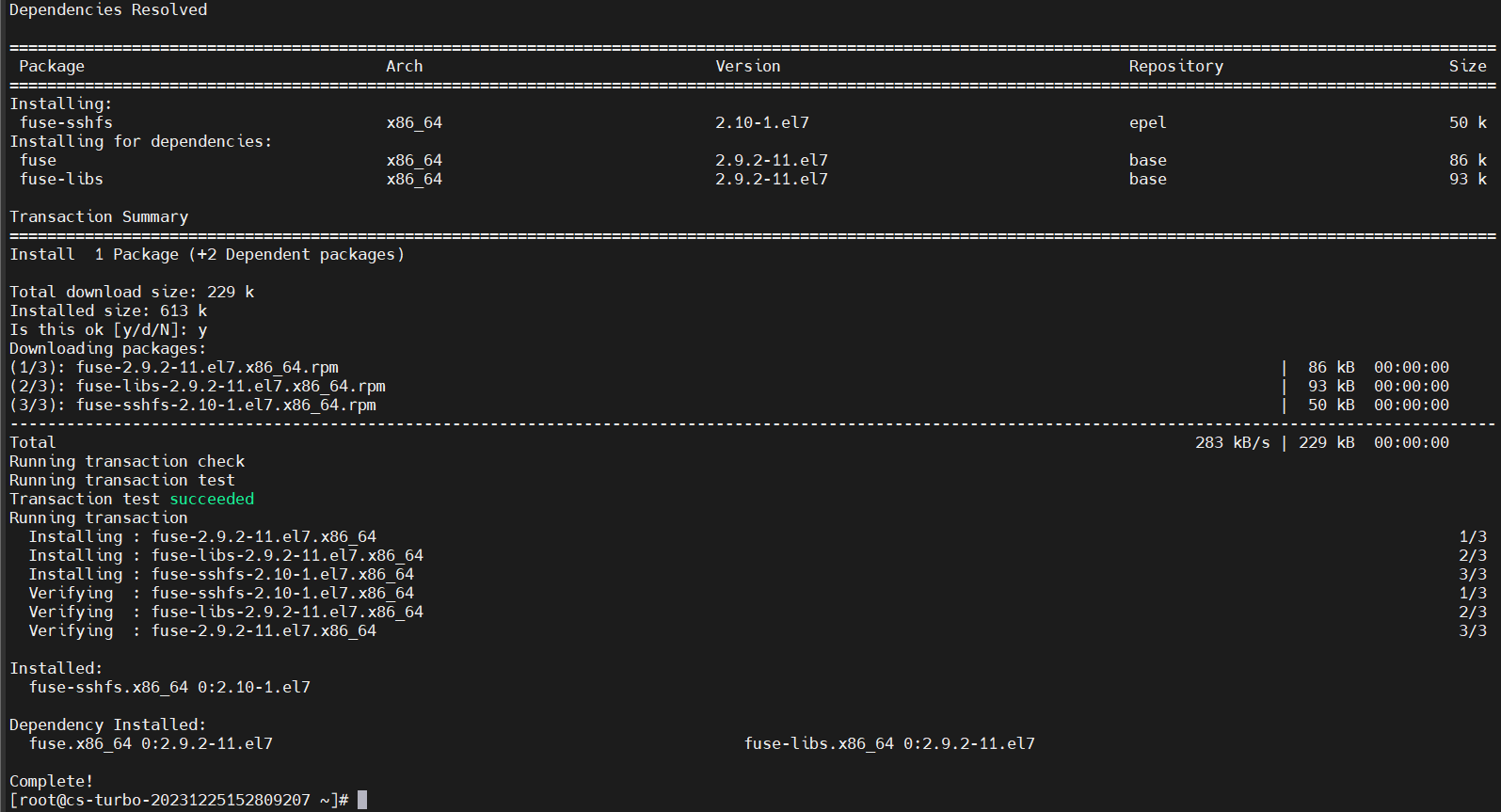This screenshot has height=812, width=1501.
Task: Click the 'Repository' column header
Action: [1176, 66]
